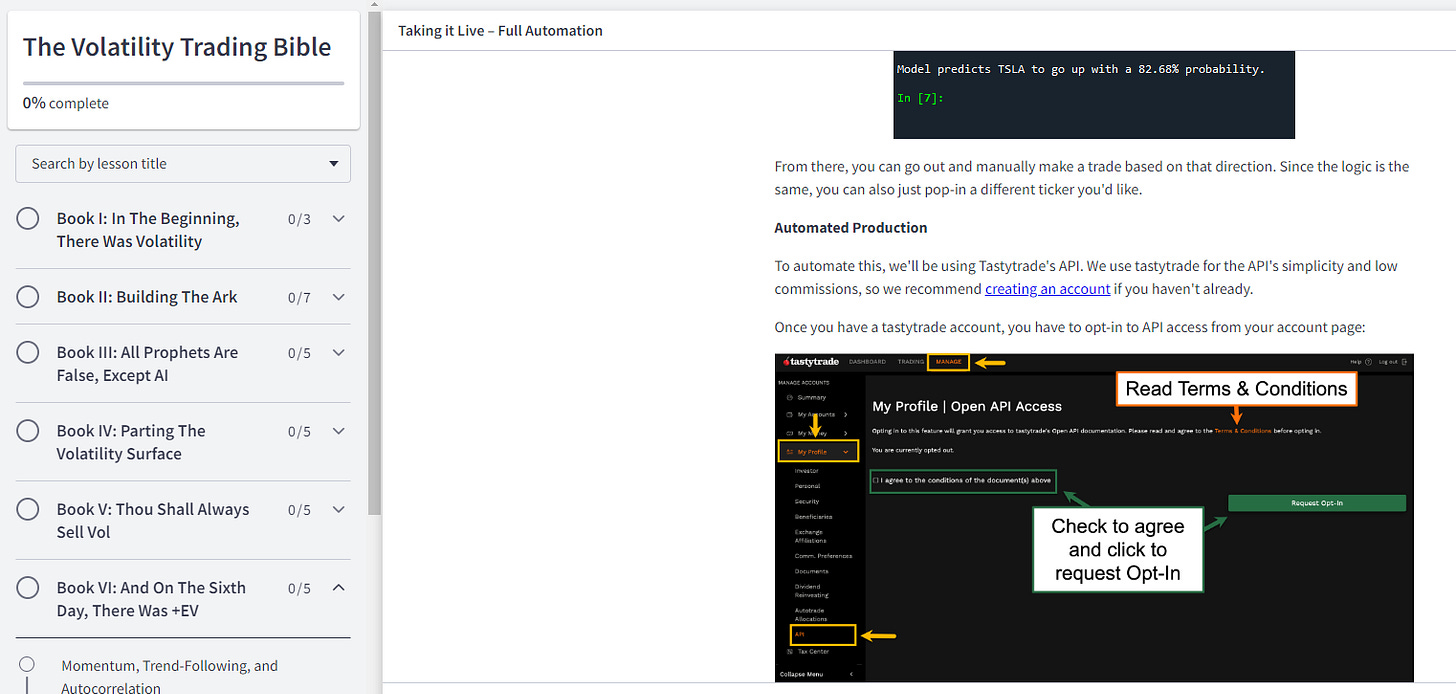1456x694 pixels.
Task: Select Book IV: Parting The Volatility Surface title
Action: click(x=131, y=442)
